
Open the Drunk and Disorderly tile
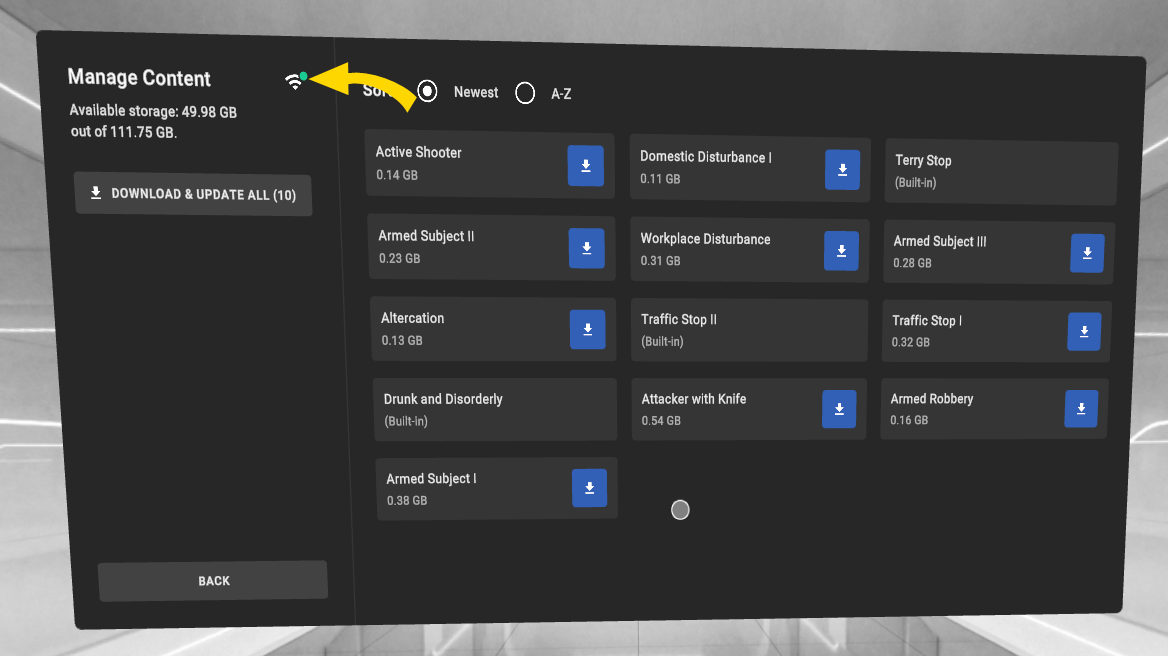tap(494, 409)
